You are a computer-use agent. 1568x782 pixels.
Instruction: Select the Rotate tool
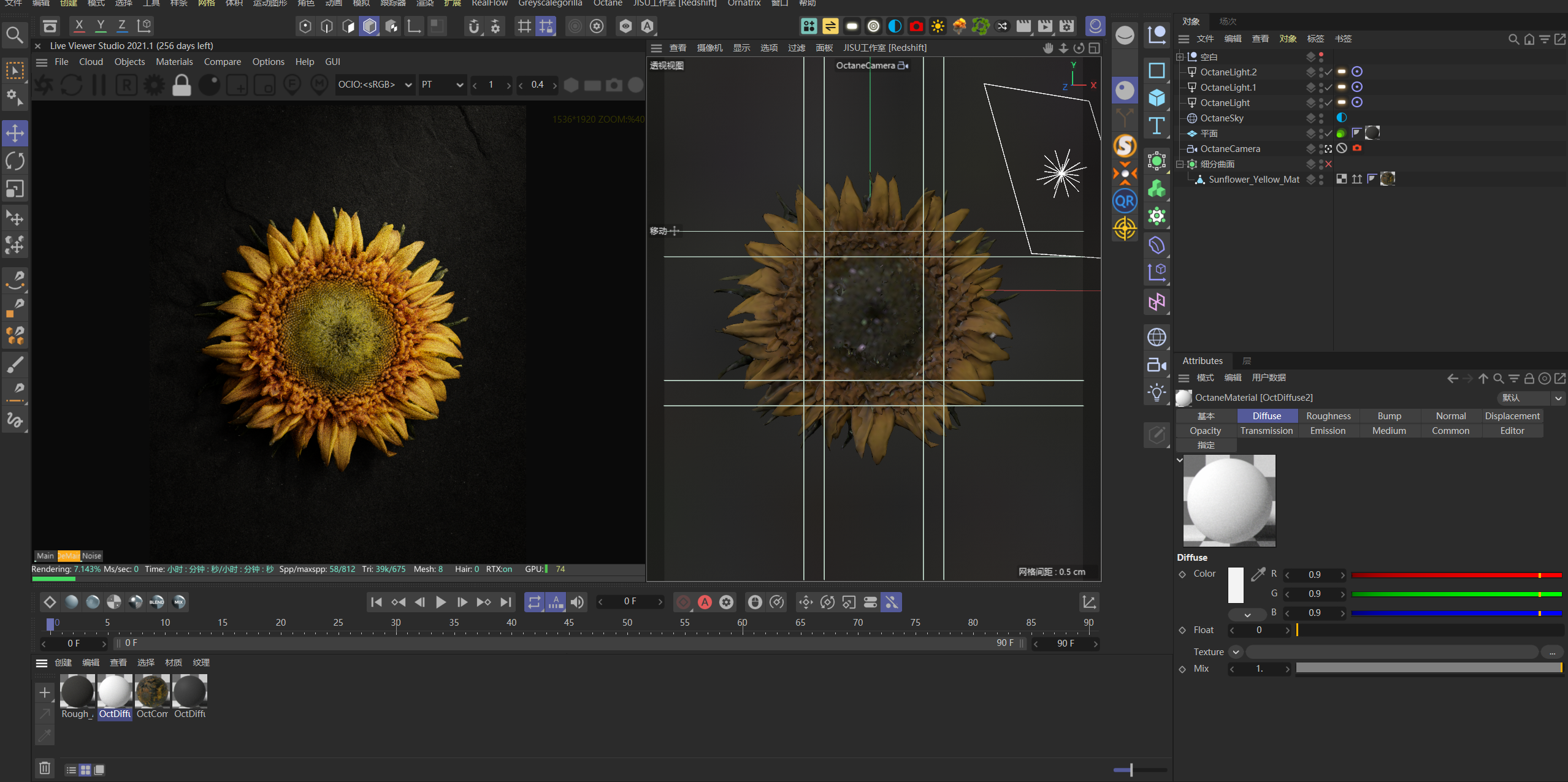pyautogui.click(x=15, y=161)
